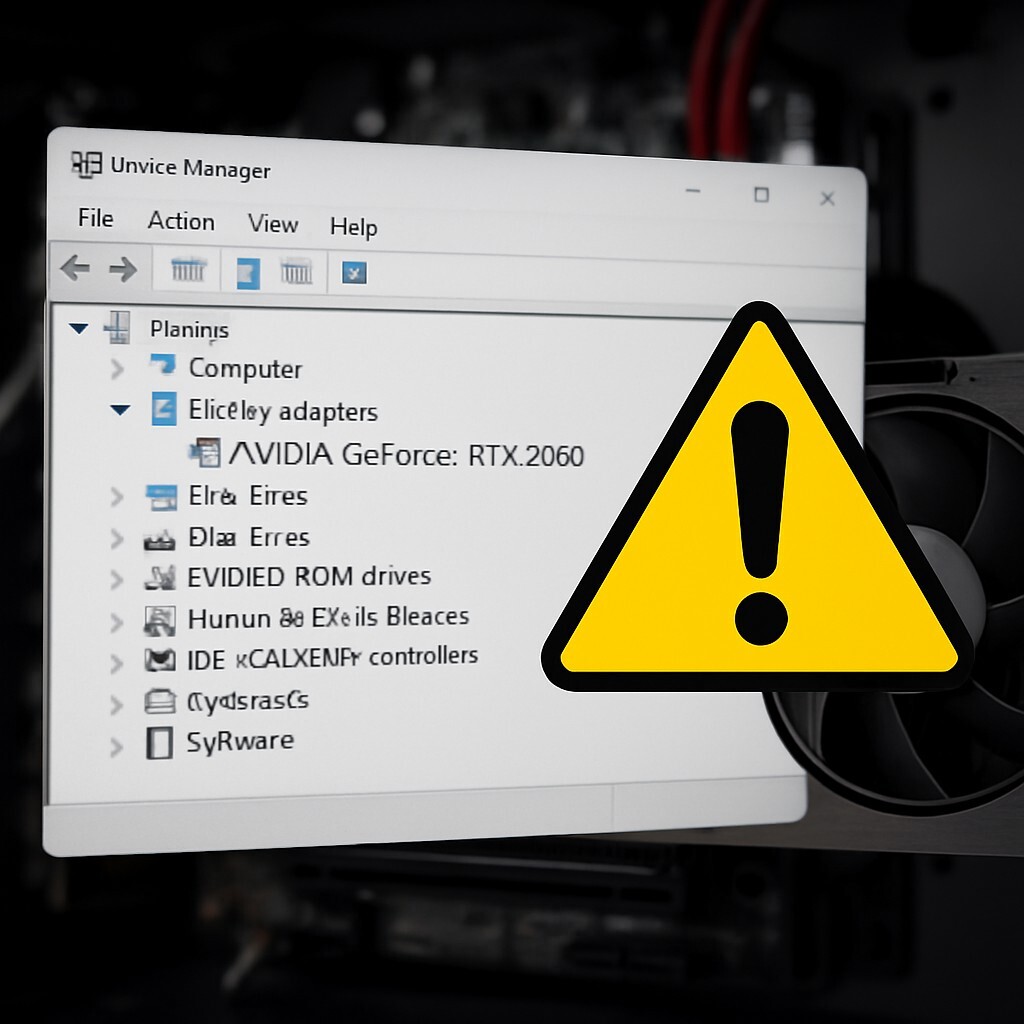
Task: Click the GeForce RTX 2060 device icon
Action: 205,453
